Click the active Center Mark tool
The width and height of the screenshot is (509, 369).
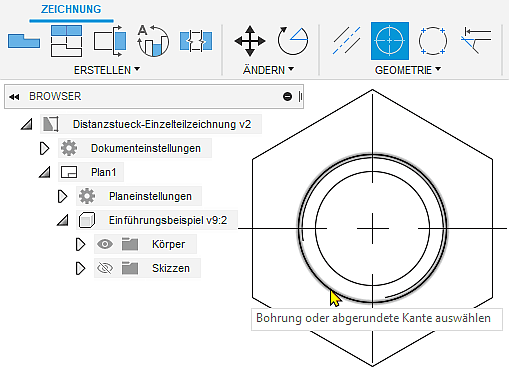390,41
